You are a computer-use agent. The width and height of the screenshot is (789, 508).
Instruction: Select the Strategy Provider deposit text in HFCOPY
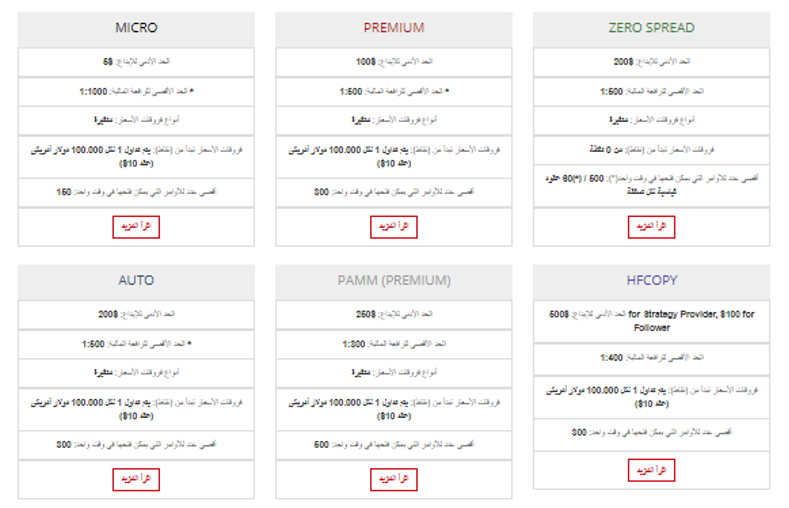[x=651, y=320]
